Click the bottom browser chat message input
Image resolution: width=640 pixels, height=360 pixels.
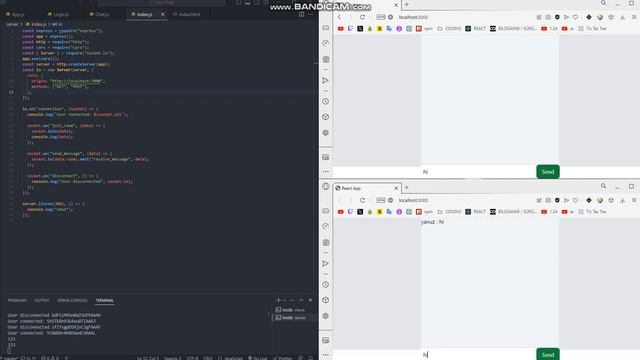click(x=479, y=354)
